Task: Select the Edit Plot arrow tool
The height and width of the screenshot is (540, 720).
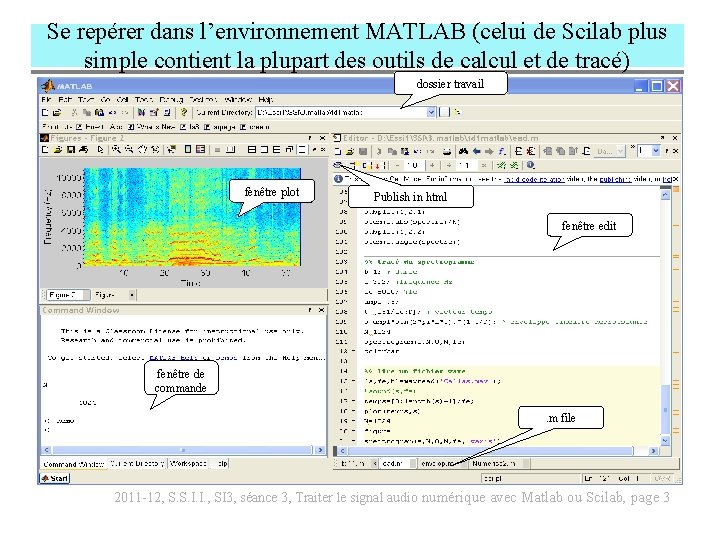Action: (101, 150)
